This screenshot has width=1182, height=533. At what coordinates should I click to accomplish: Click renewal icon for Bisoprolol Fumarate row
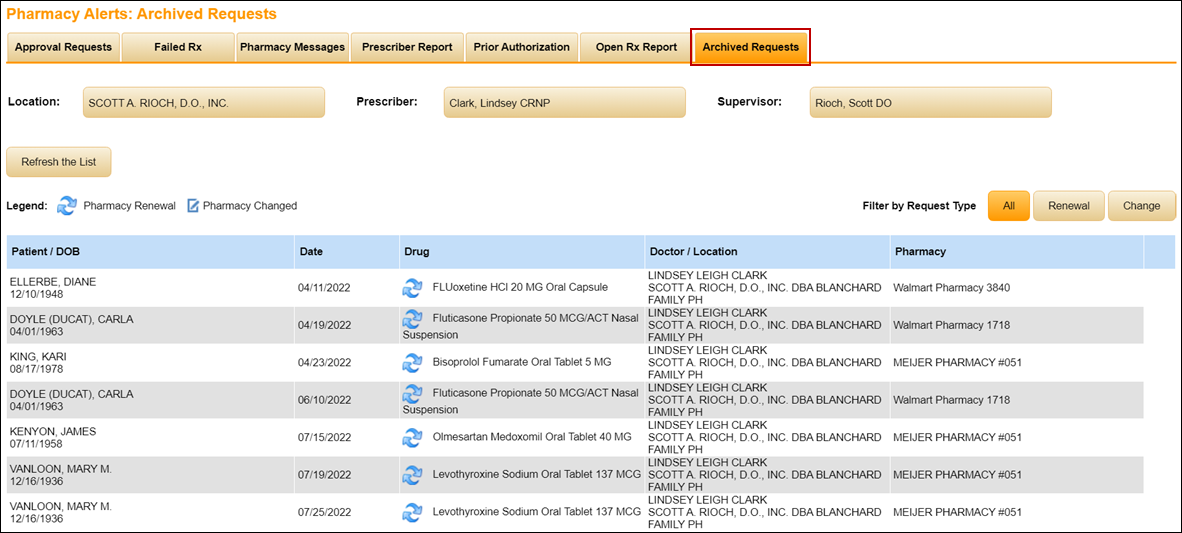pos(412,362)
